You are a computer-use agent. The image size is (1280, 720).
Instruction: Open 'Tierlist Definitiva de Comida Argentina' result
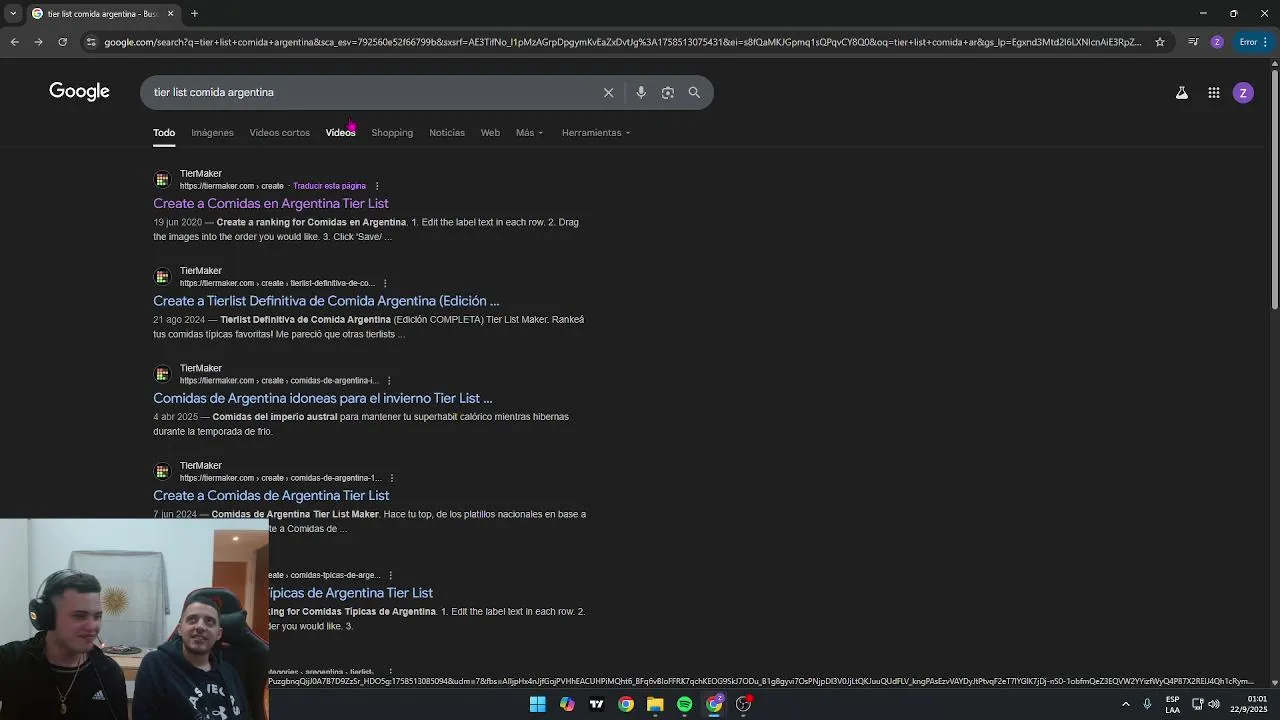tap(326, 300)
